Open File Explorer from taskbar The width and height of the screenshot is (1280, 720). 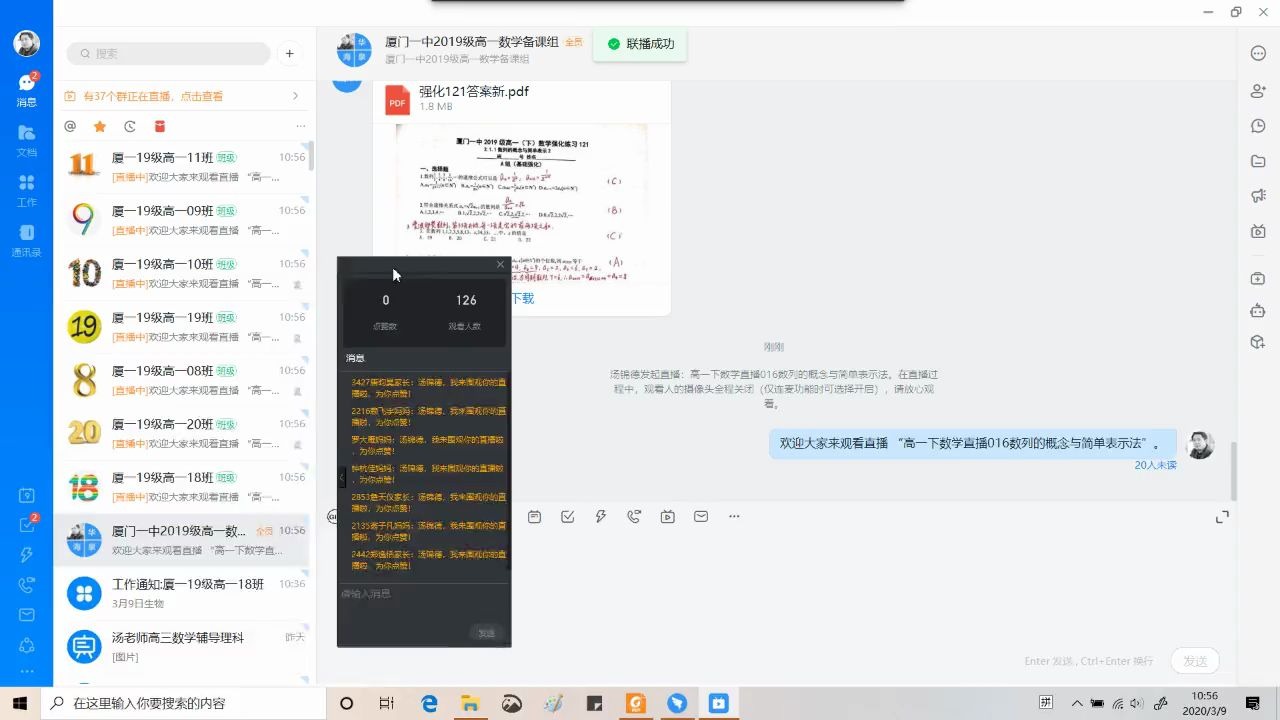click(x=471, y=703)
